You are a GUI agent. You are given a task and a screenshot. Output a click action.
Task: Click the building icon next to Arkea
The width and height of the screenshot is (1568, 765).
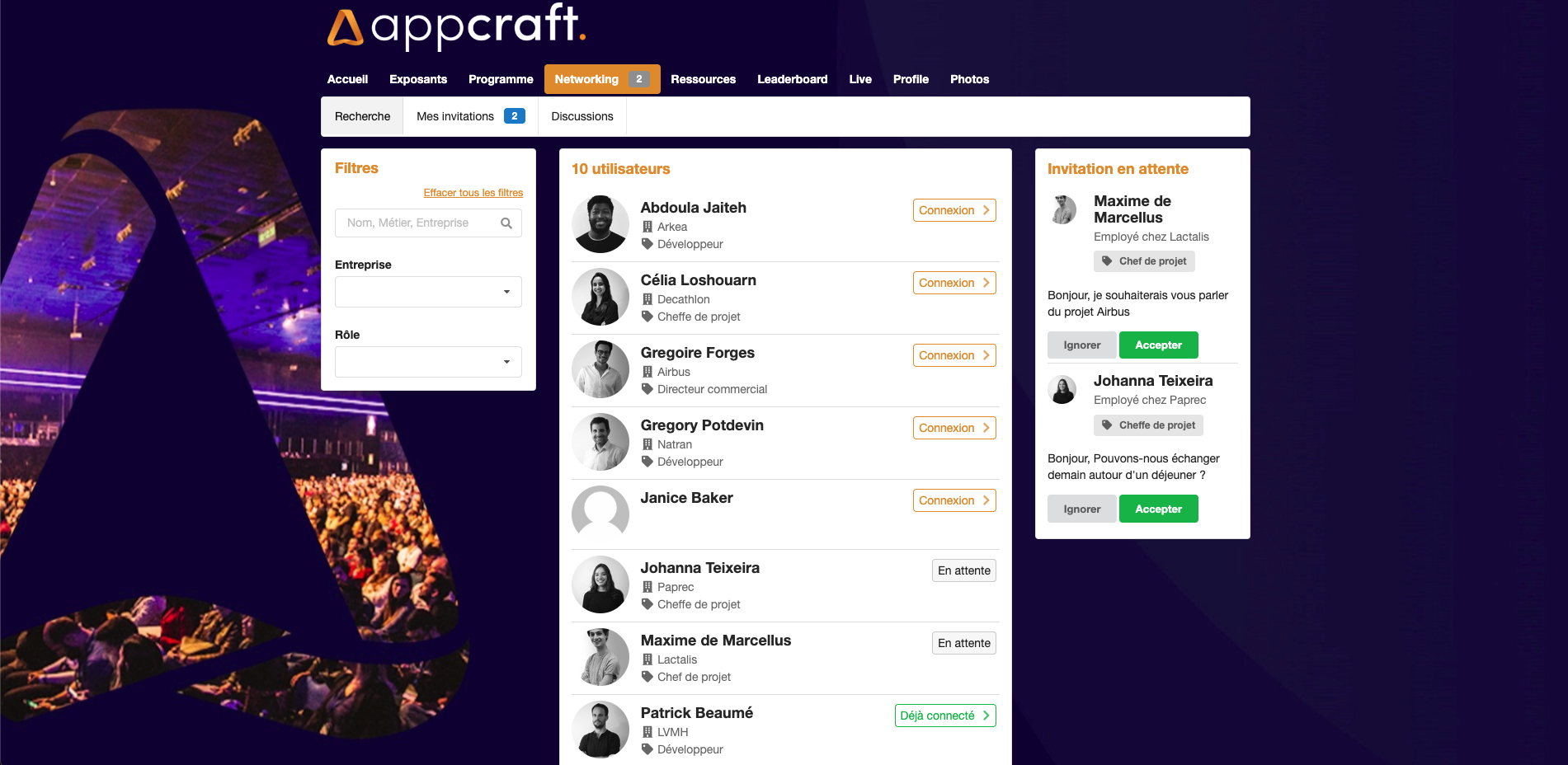647,227
